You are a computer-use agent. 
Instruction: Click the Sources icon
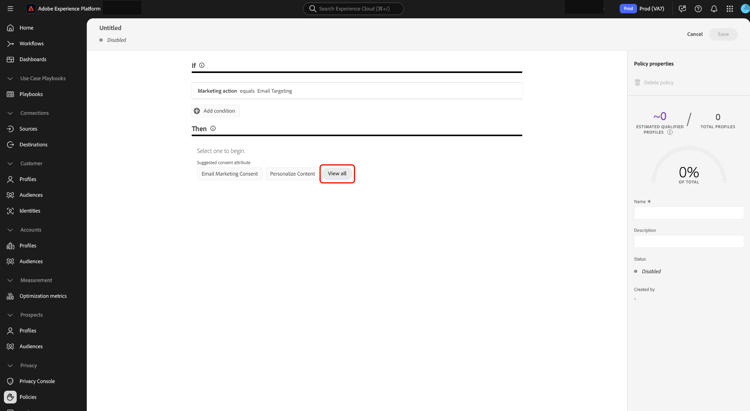coord(10,129)
